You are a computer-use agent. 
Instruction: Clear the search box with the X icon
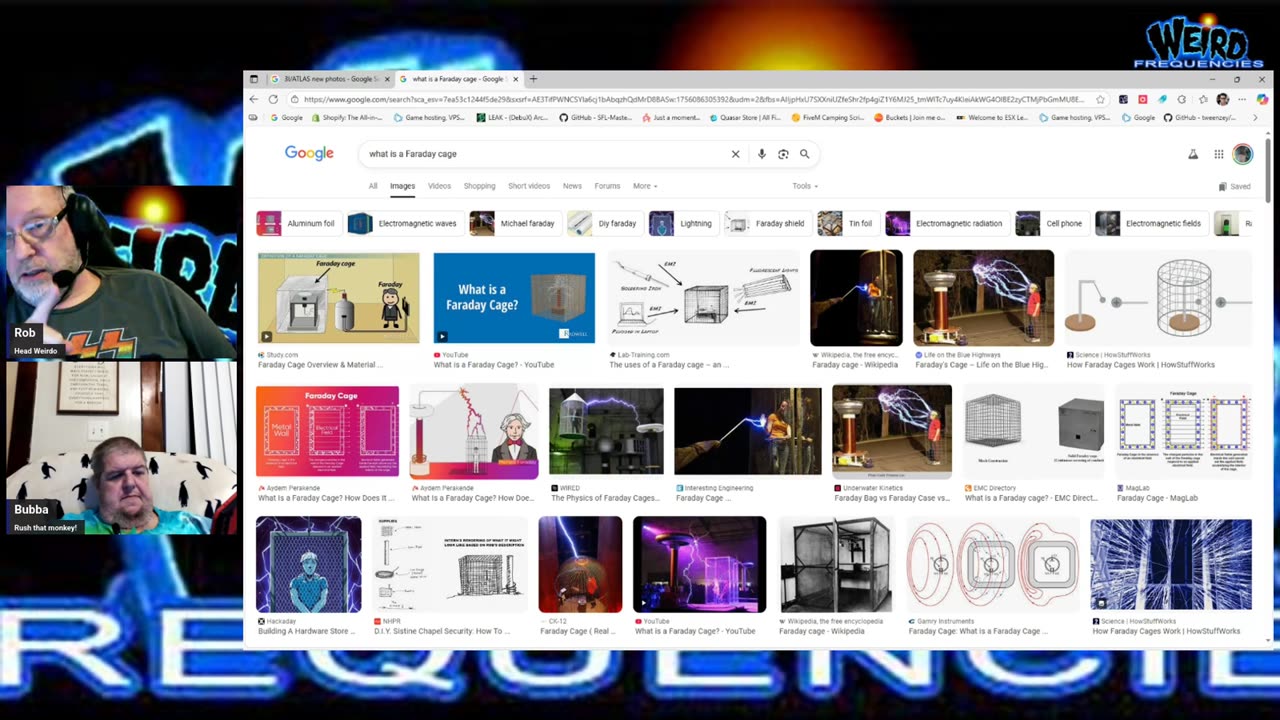[735, 154]
